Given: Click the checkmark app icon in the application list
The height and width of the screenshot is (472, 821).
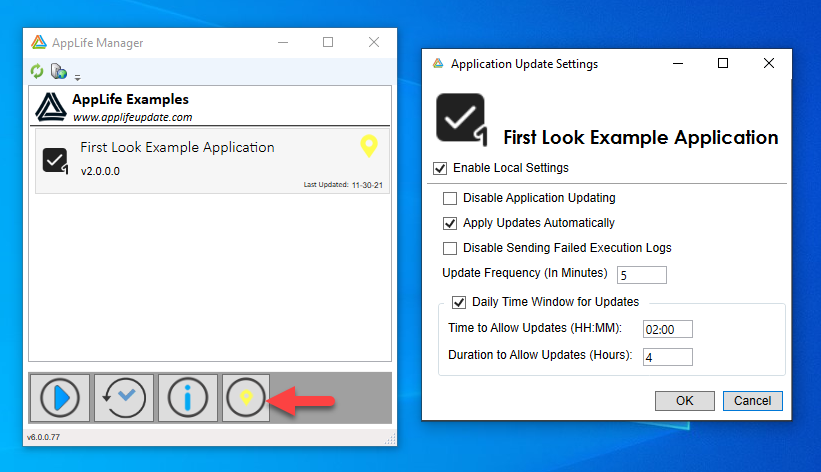Looking at the screenshot, I should pos(56,161).
